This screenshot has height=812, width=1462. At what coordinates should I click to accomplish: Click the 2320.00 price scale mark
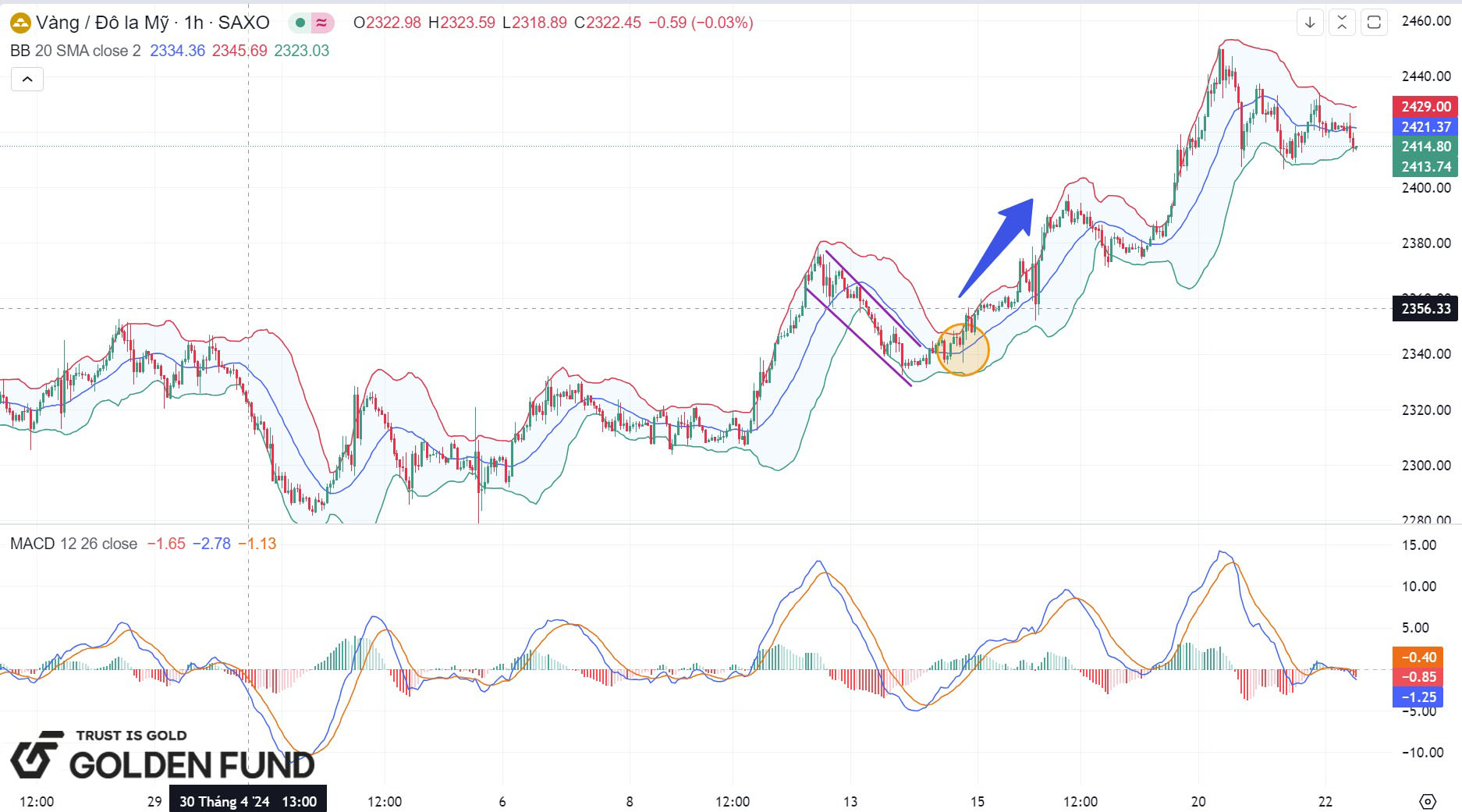click(1426, 410)
